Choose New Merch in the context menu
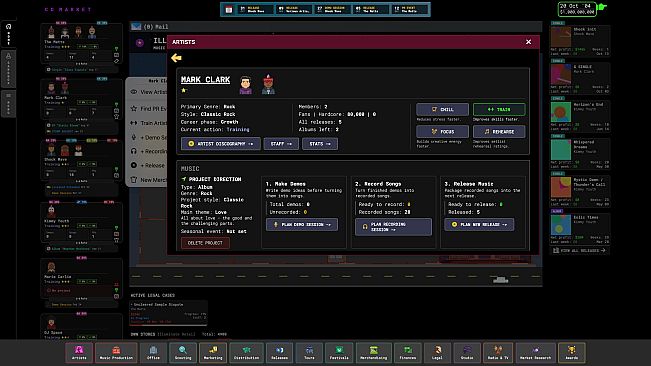 [148, 180]
